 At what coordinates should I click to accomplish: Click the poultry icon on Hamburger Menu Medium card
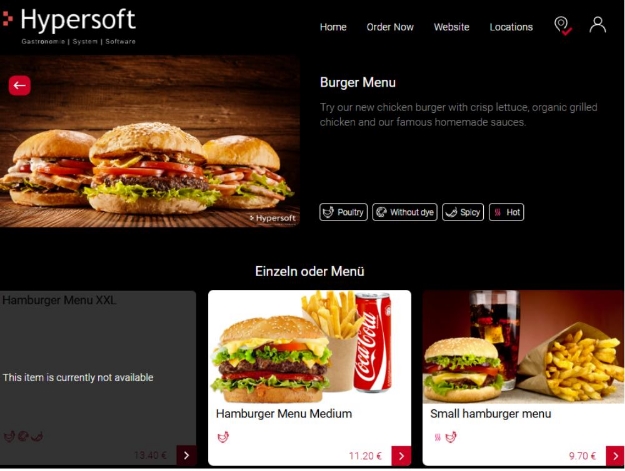click(223, 437)
